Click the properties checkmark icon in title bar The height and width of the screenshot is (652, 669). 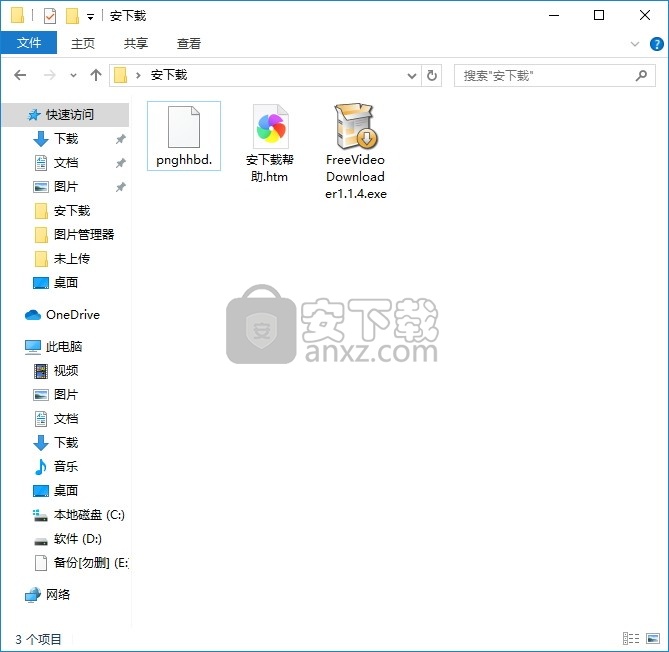[x=50, y=16]
